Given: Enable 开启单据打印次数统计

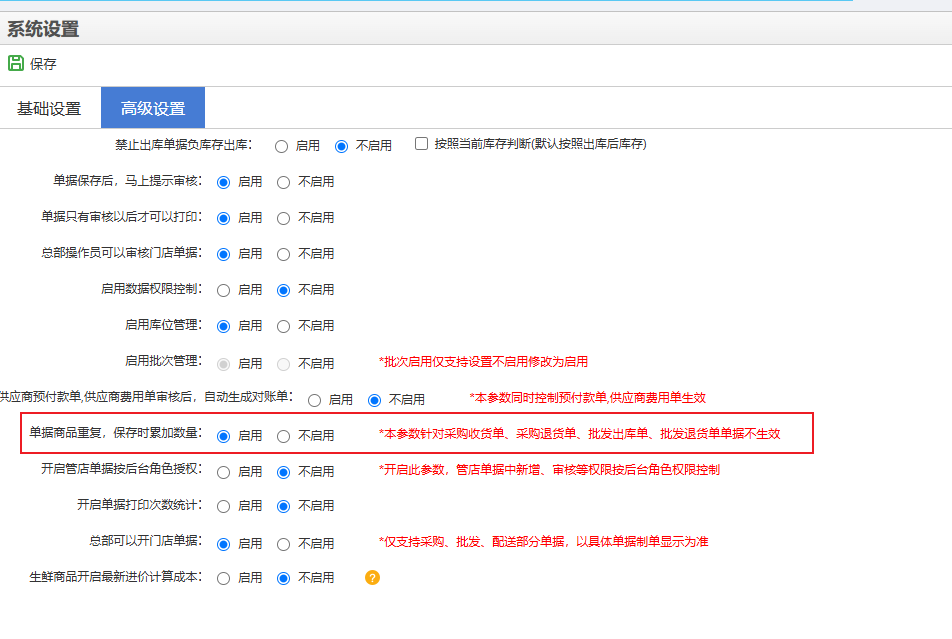Looking at the screenshot, I should 224,506.
